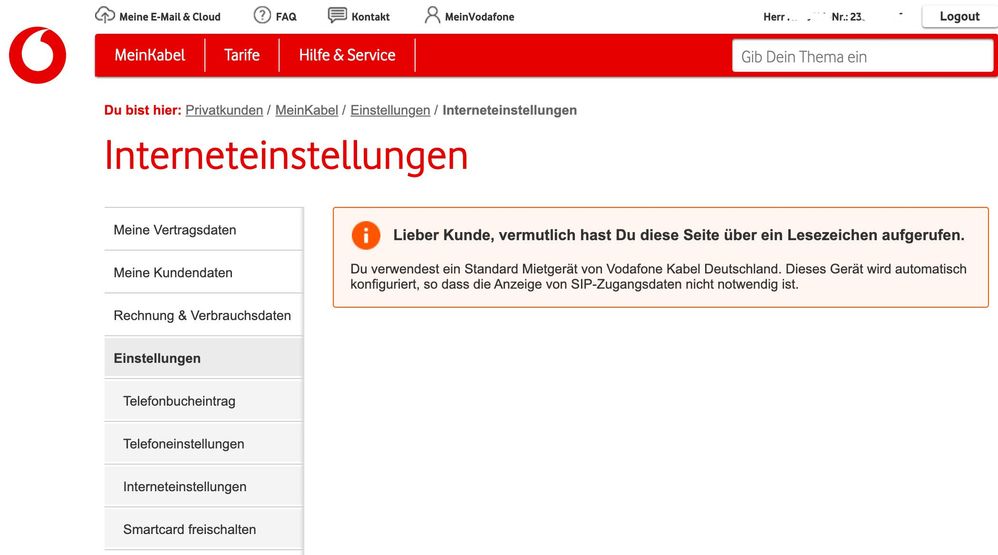This screenshot has width=998, height=555.
Task: Click the 'Du verwendest ein Standard Mietgerät' text
Action: pyautogui.click(x=658, y=277)
